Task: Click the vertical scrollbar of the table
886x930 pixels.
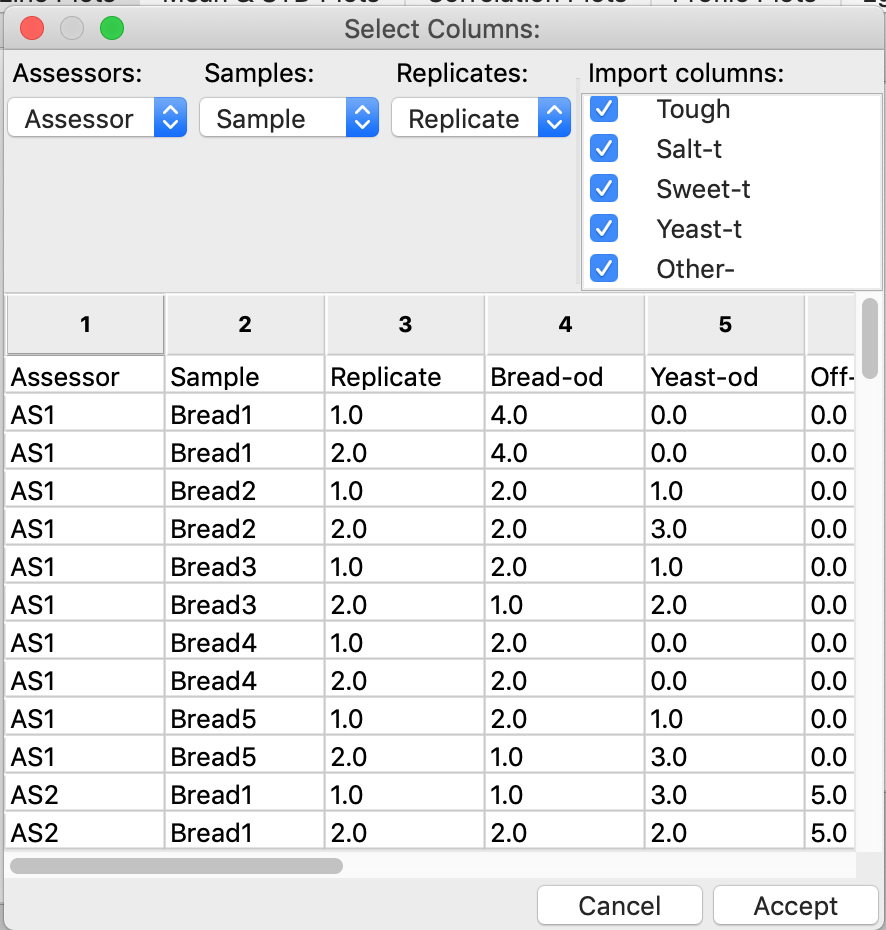Action: coord(870,339)
